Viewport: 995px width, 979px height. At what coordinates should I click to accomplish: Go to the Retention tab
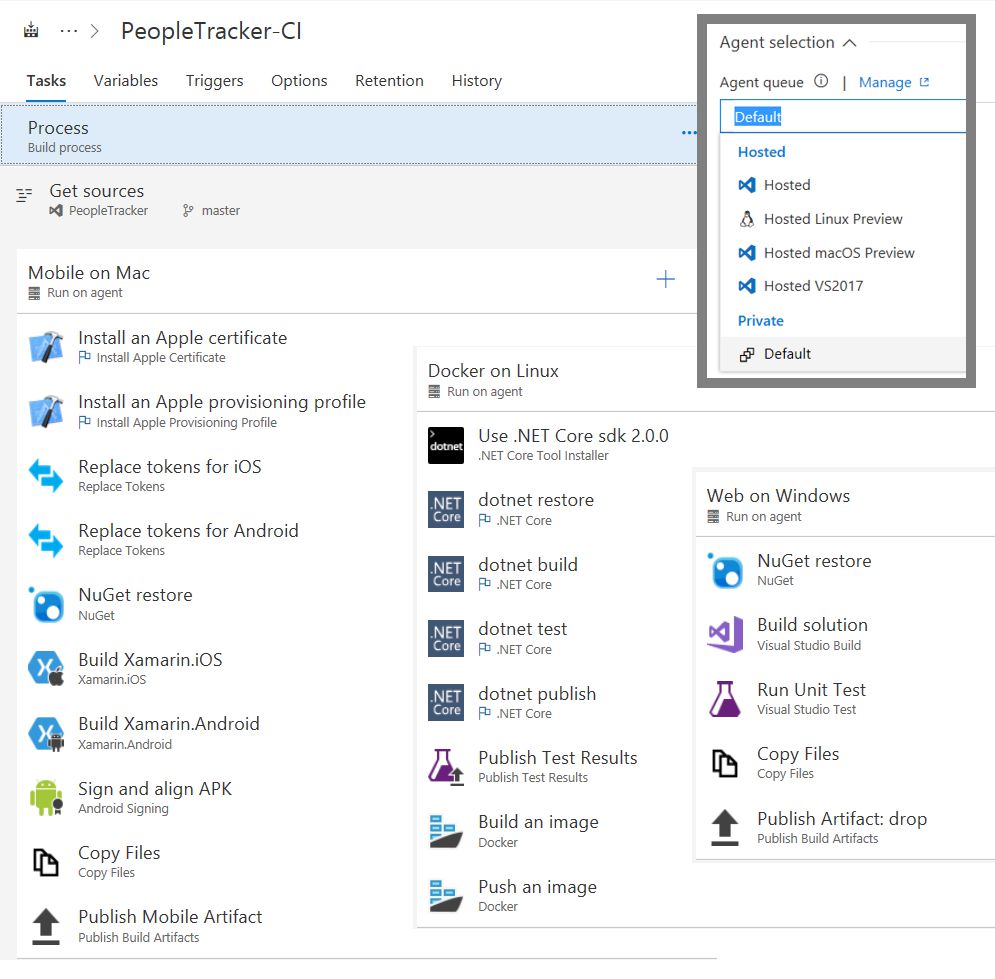pos(389,81)
